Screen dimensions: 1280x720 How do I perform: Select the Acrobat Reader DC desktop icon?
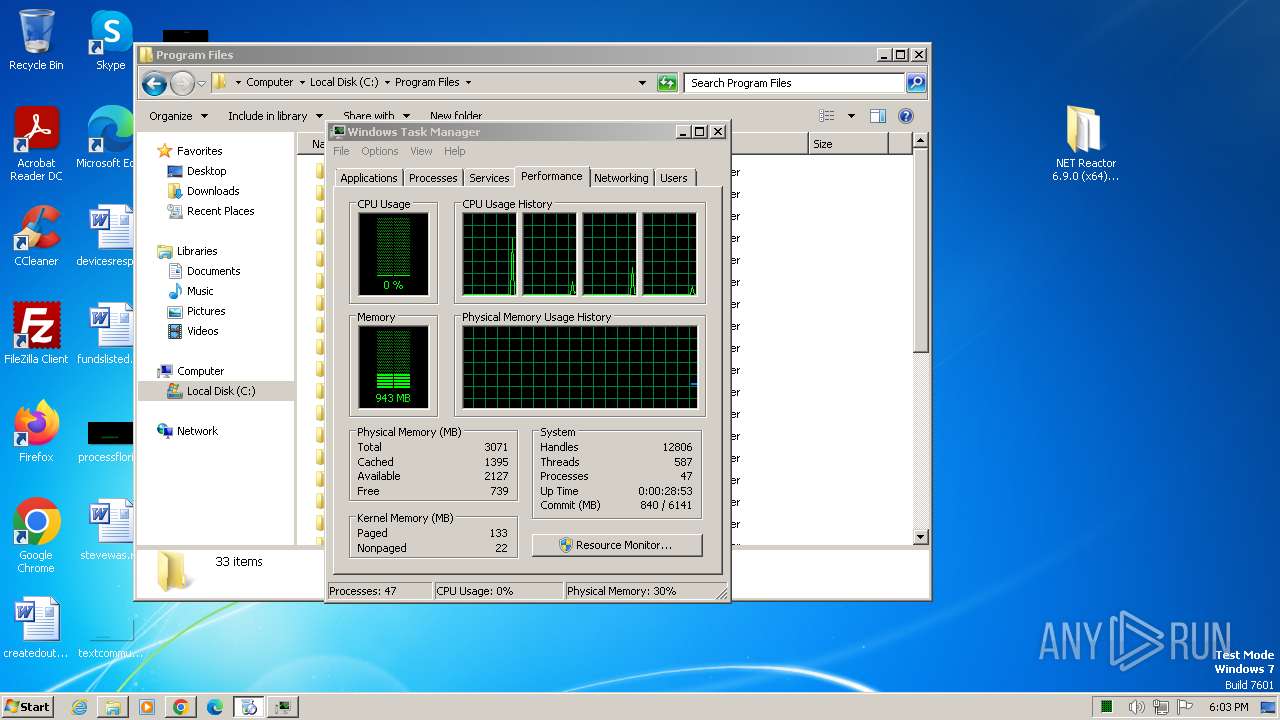[36, 145]
